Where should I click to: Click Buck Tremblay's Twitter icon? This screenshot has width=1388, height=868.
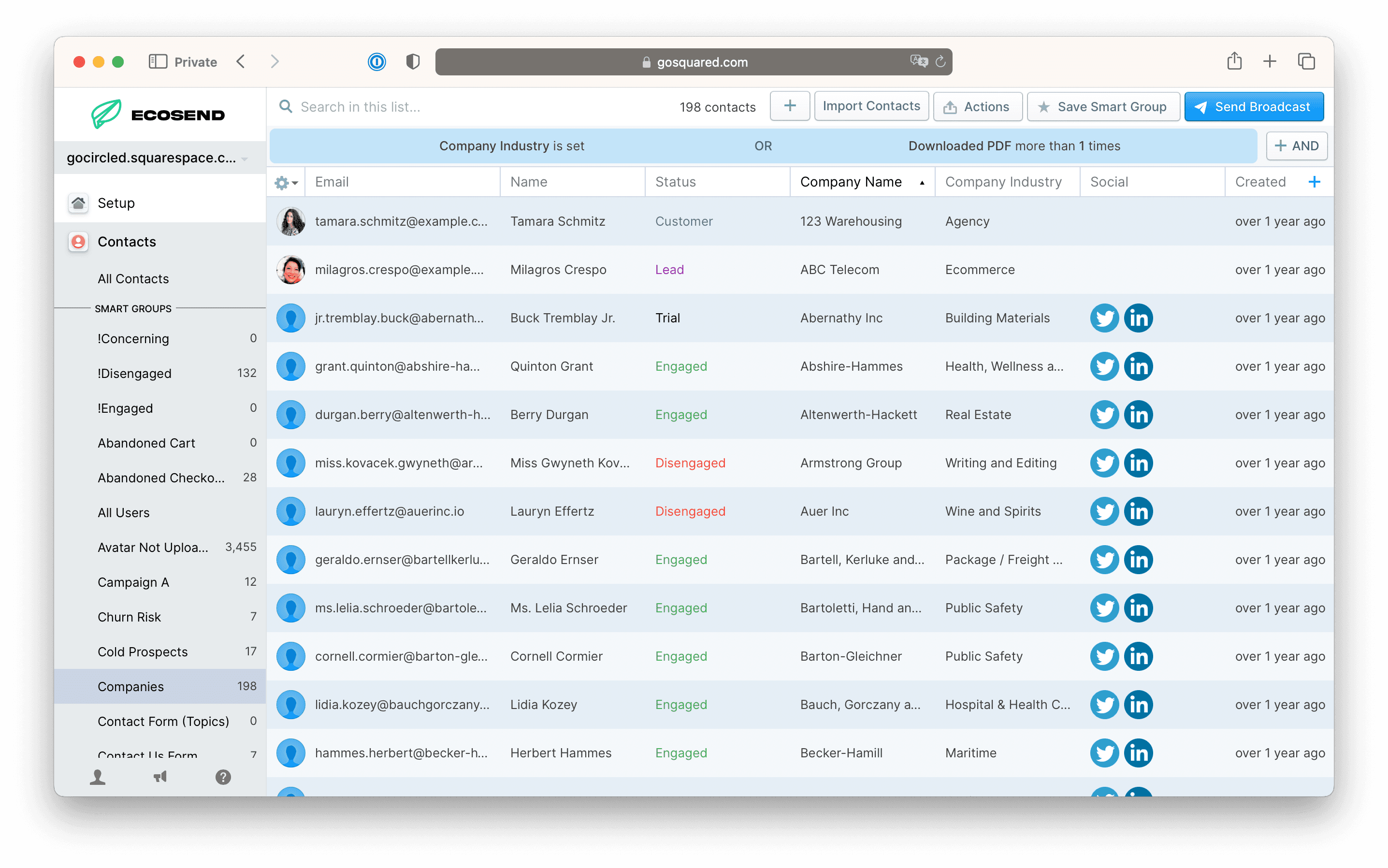click(1104, 318)
